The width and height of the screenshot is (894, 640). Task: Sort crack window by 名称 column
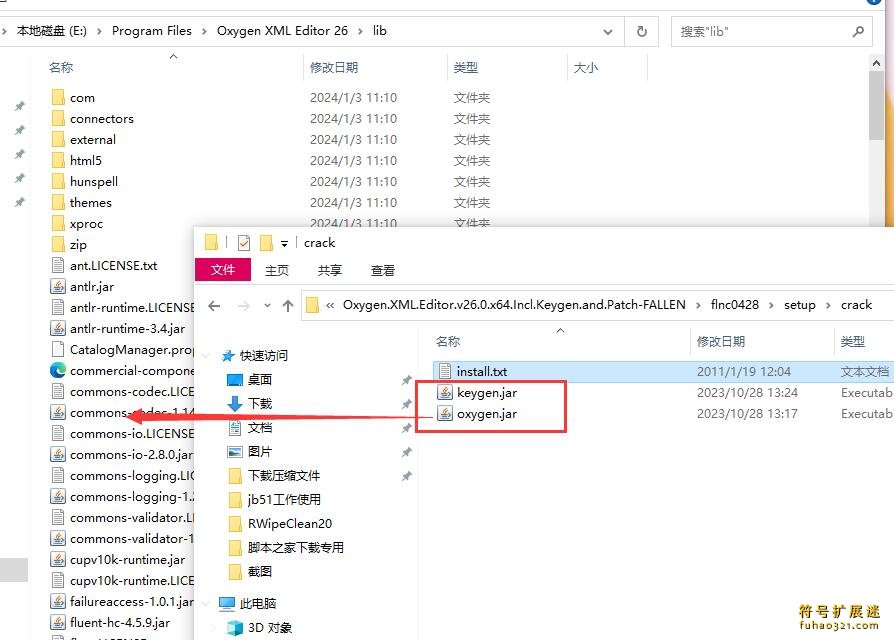click(448, 341)
